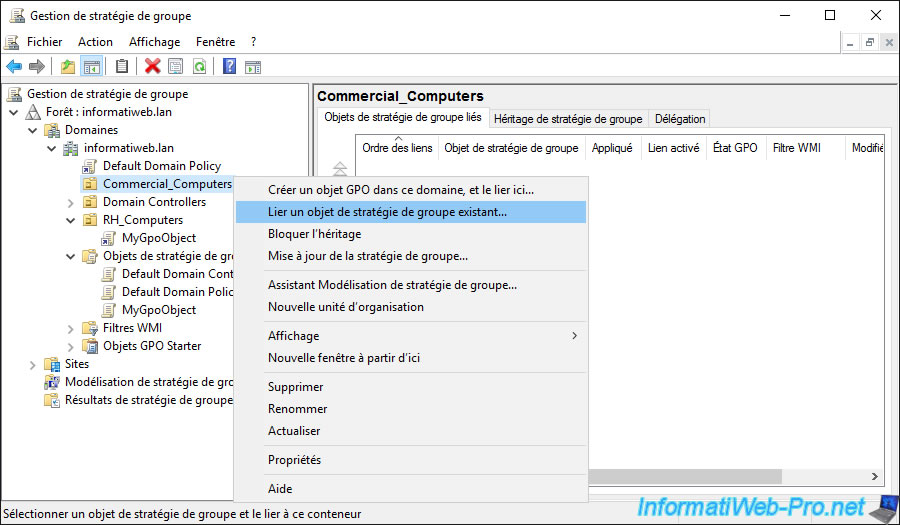
Task: Click the 'Filtre WMI' column header
Action: pos(796,148)
